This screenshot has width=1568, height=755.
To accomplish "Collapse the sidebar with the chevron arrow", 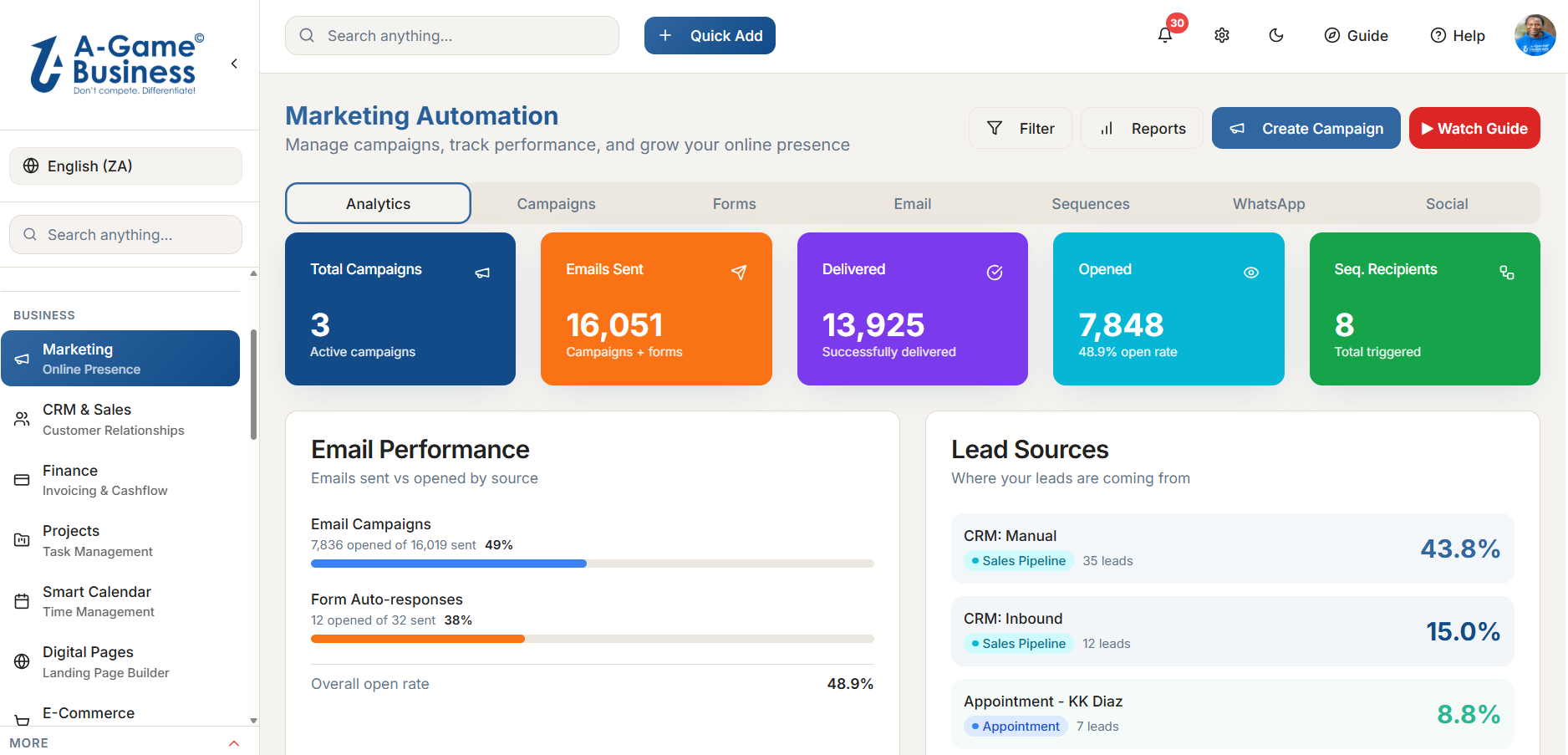I will click(x=234, y=64).
